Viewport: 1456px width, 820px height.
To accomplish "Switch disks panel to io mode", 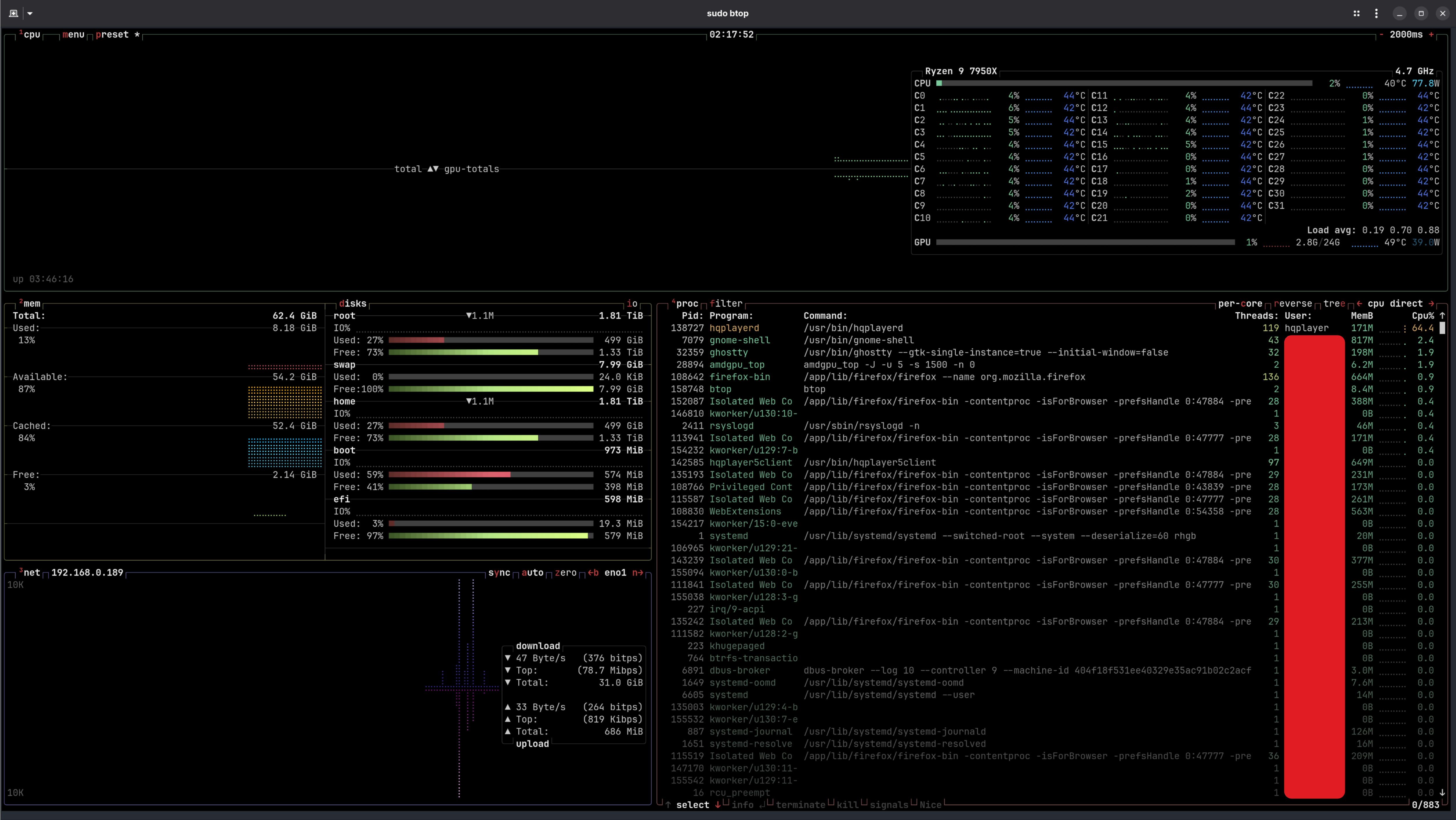I will tap(632, 304).
